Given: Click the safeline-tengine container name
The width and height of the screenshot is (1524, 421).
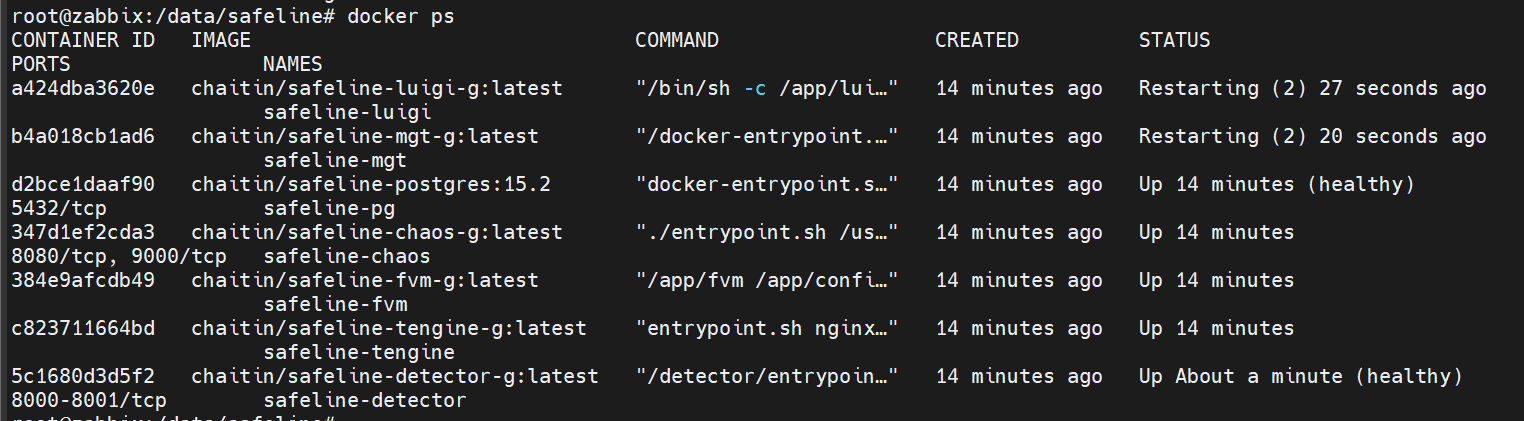Looking at the screenshot, I should click(x=359, y=352).
